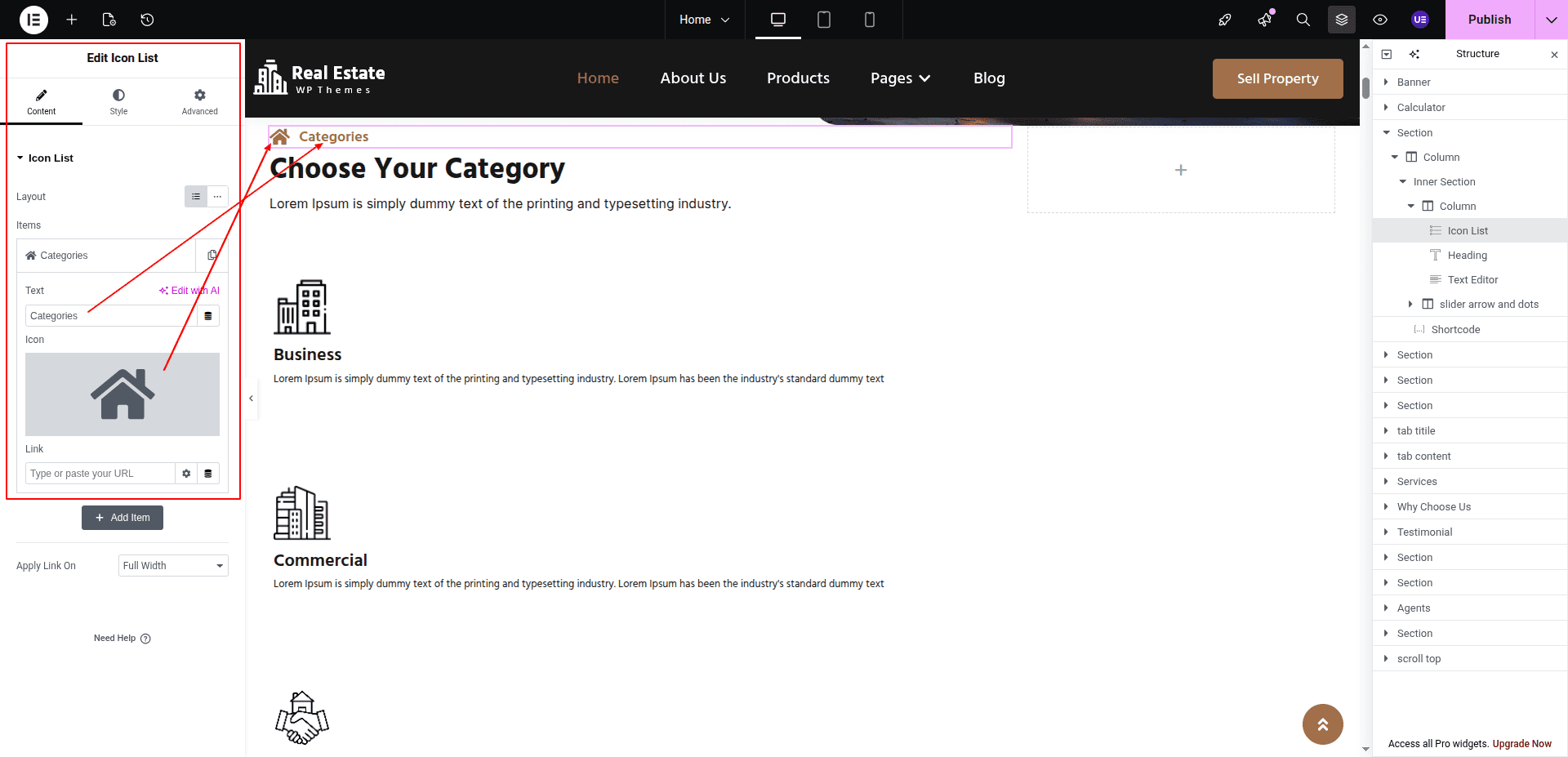Viewport: 1568px width, 757px height.
Task: Toggle the Structure layers icon
Action: tap(1341, 20)
